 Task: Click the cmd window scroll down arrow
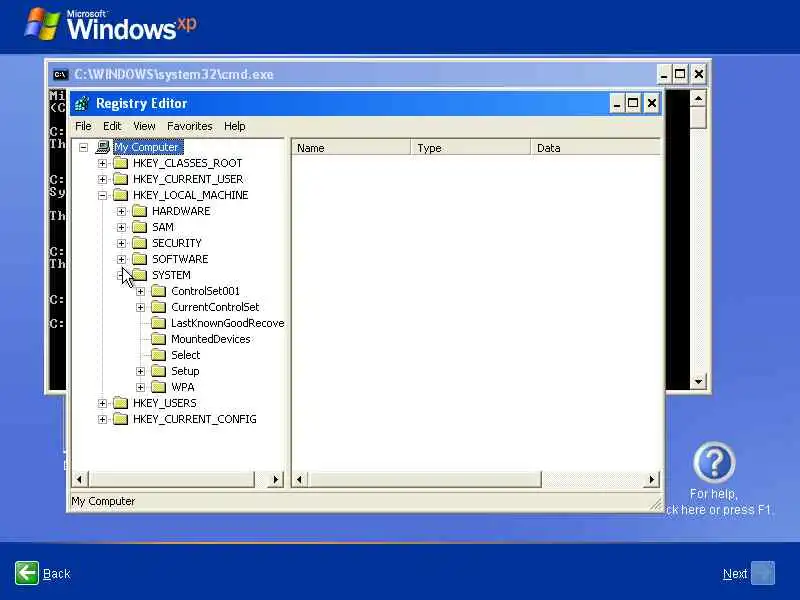point(698,381)
